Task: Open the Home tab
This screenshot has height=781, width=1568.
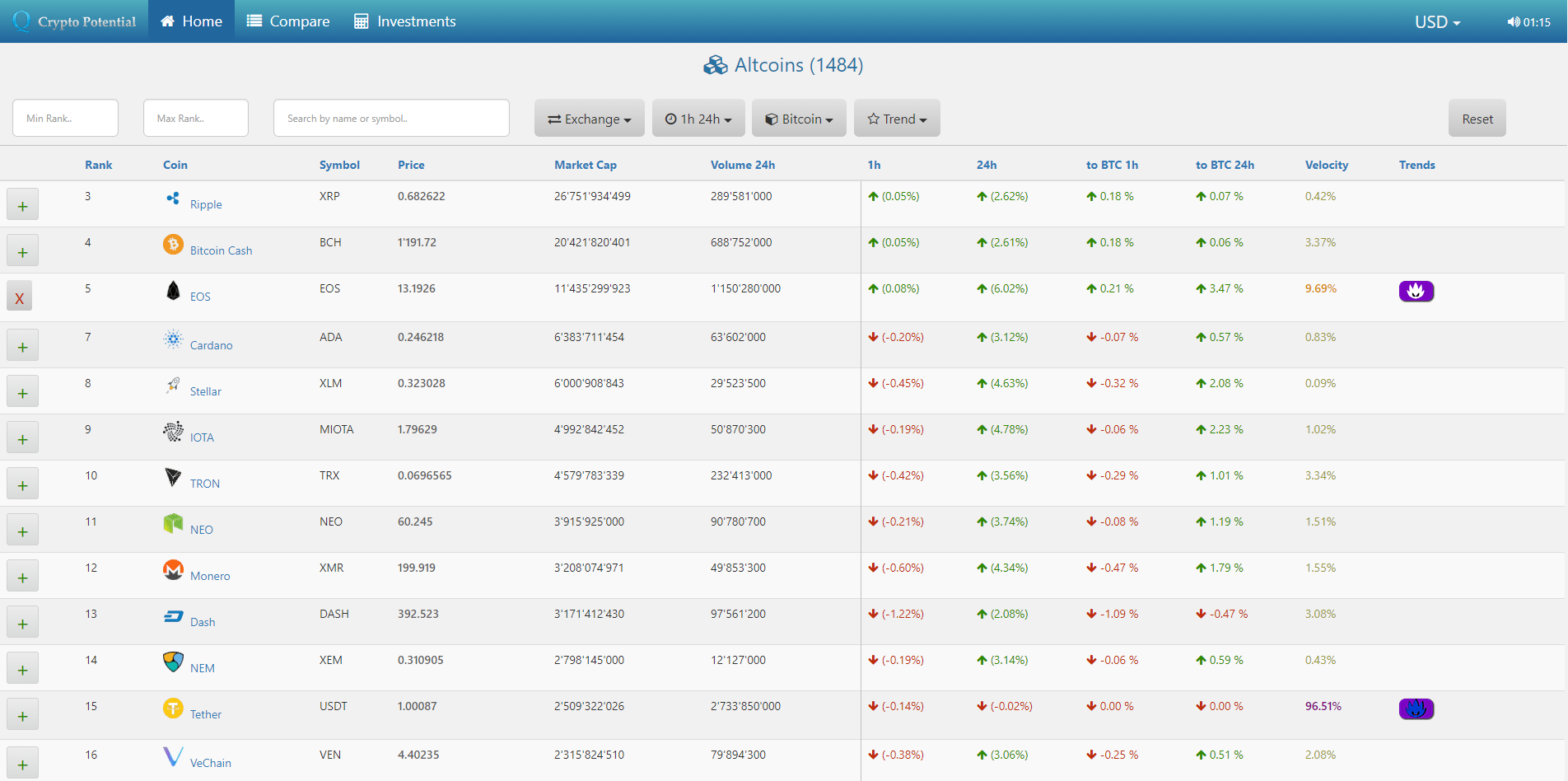Action: 191,21
